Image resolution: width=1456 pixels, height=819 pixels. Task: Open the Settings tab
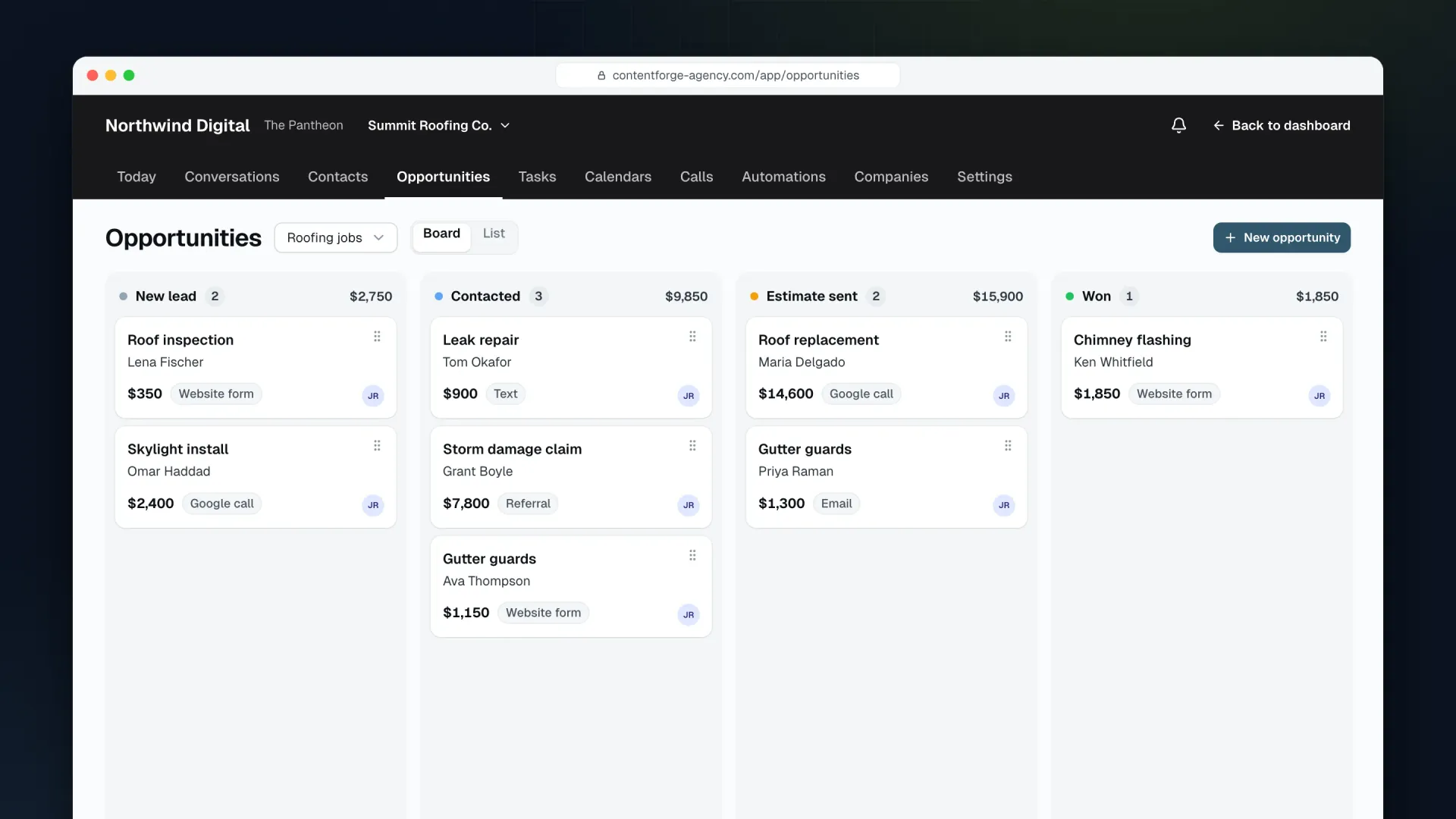[985, 177]
